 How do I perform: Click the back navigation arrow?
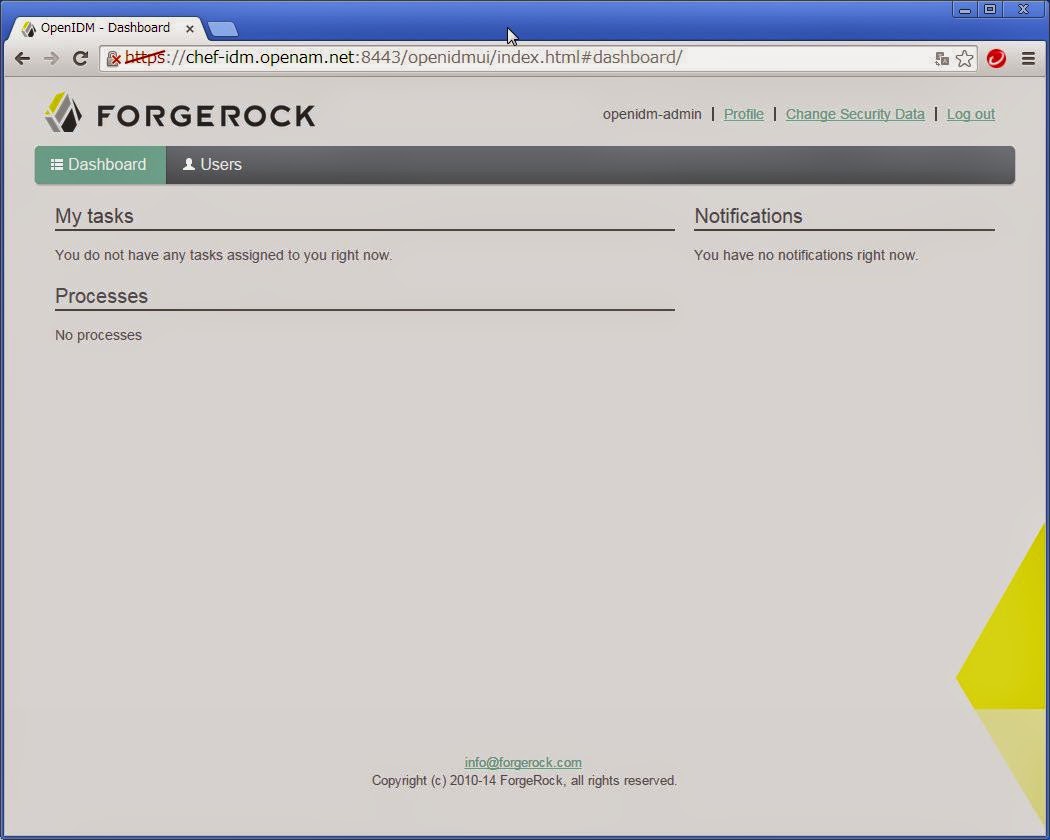tap(22, 58)
